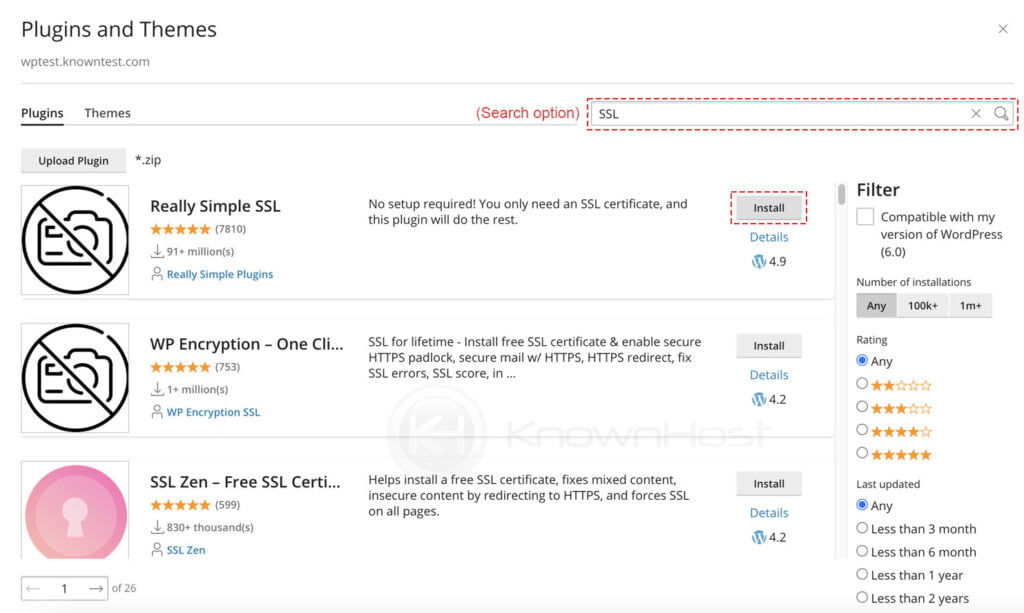The width and height of the screenshot is (1024, 613).
Task: Go to the previous page with the left arrow
Action: coord(33,589)
